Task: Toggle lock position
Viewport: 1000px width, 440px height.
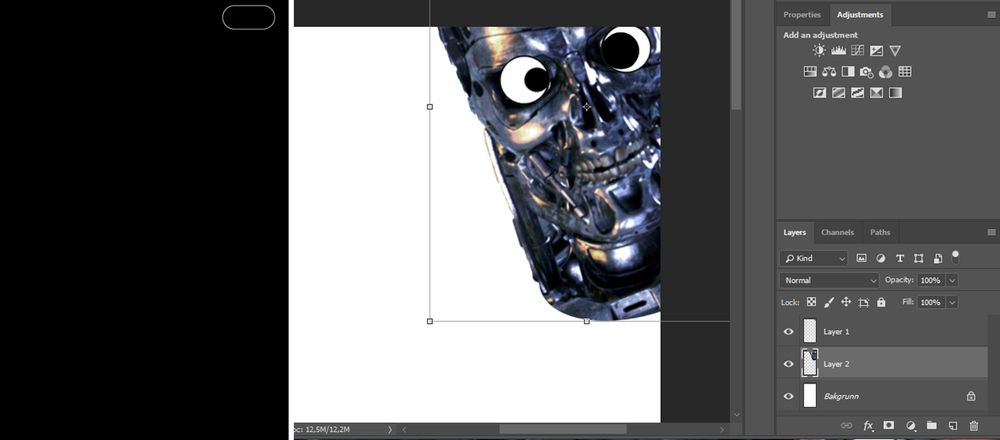Action: (846, 302)
